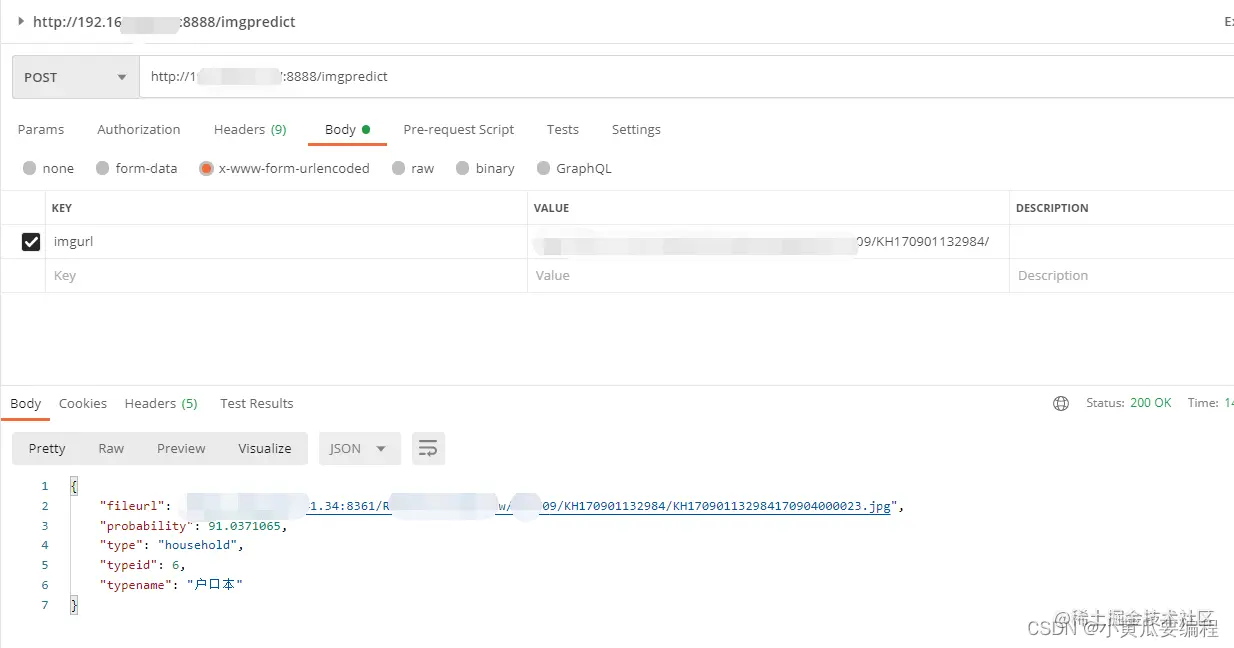Image resolution: width=1234 pixels, height=648 pixels.
Task: Open the response Body tab
Action: coord(26,404)
